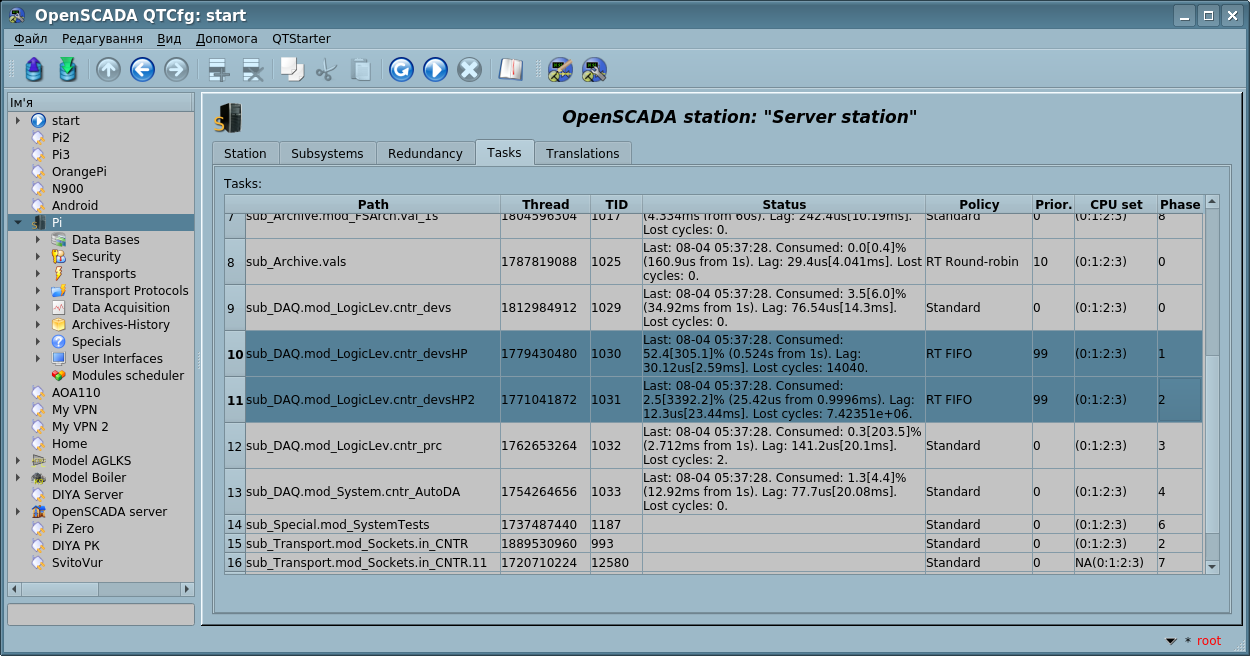Screen dimensions: 1250x656
Task: Collapse the Pi station tree node
Action: pos(17,222)
